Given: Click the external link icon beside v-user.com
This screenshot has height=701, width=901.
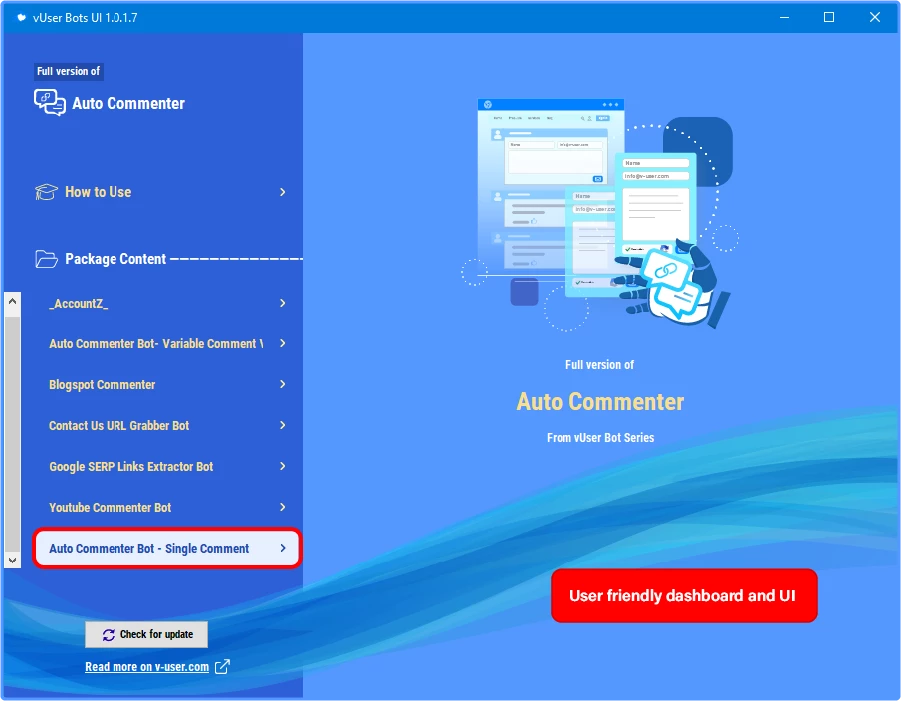Looking at the screenshot, I should (222, 667).
